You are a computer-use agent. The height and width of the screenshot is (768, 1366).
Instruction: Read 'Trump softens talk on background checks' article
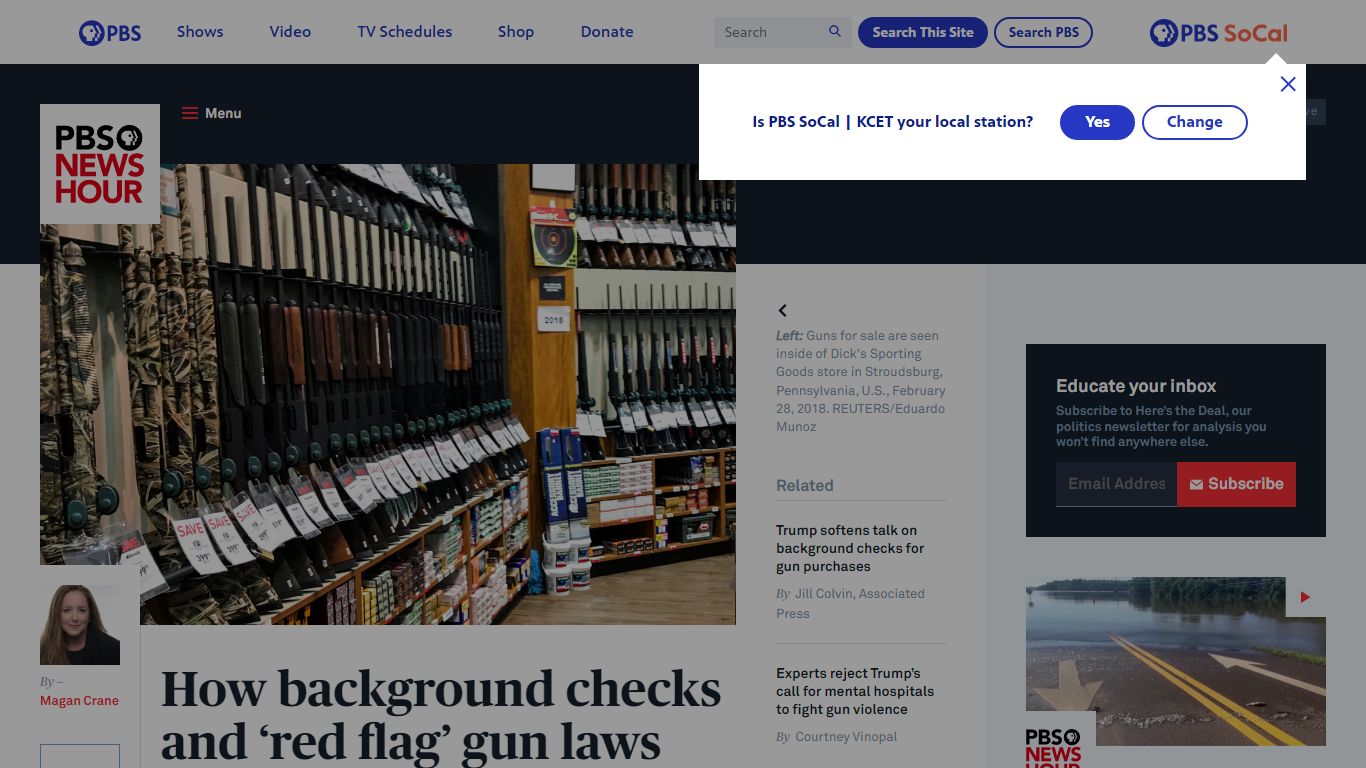tap(850, 548)
